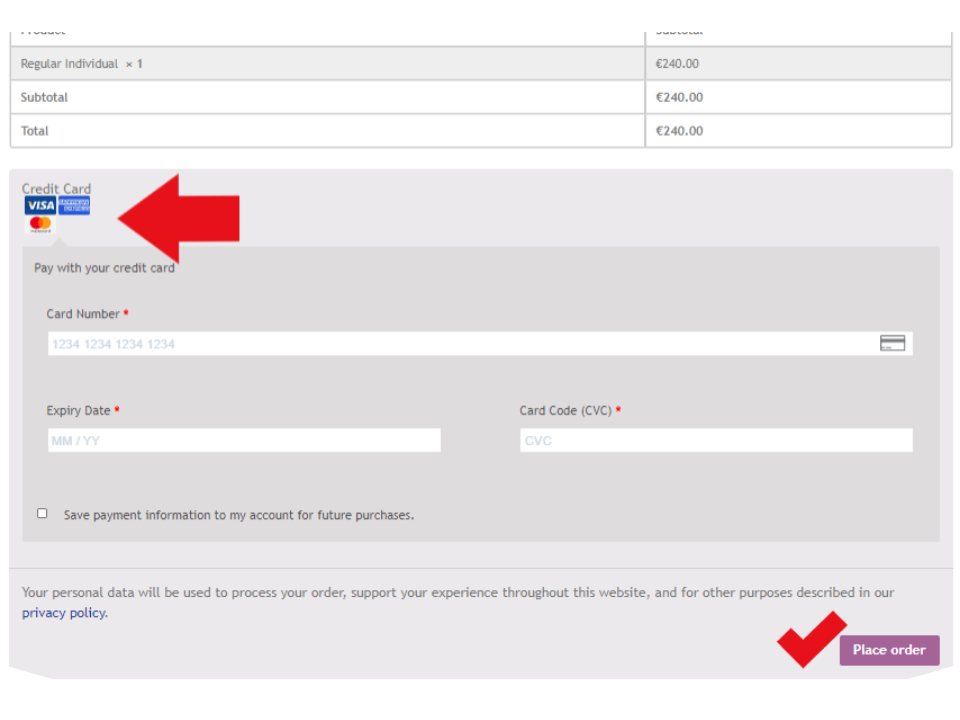The height and width of the screenshot is (720, 960).
Task: Focus the Card Code CVC field
Action: click(716, 440)
